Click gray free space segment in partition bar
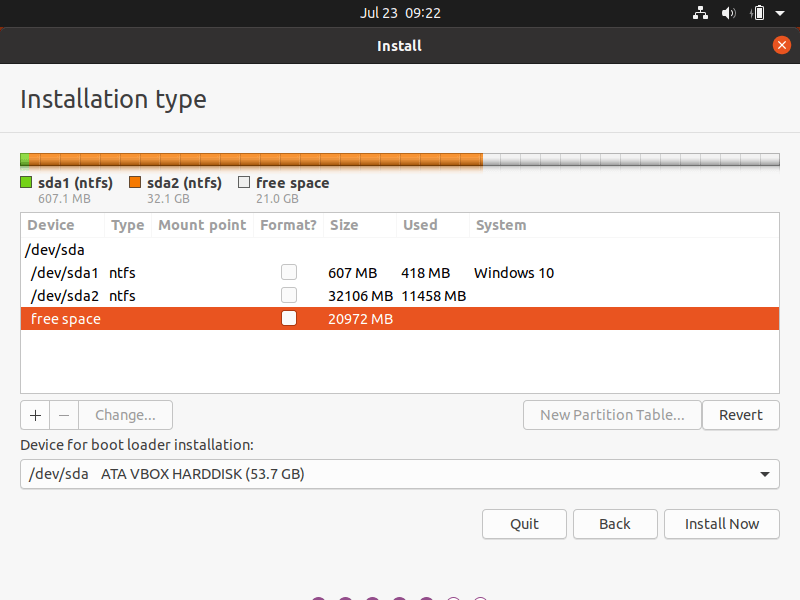Image resolution: width=800 pixels, height=600 pixels. [x=631, y=160]
